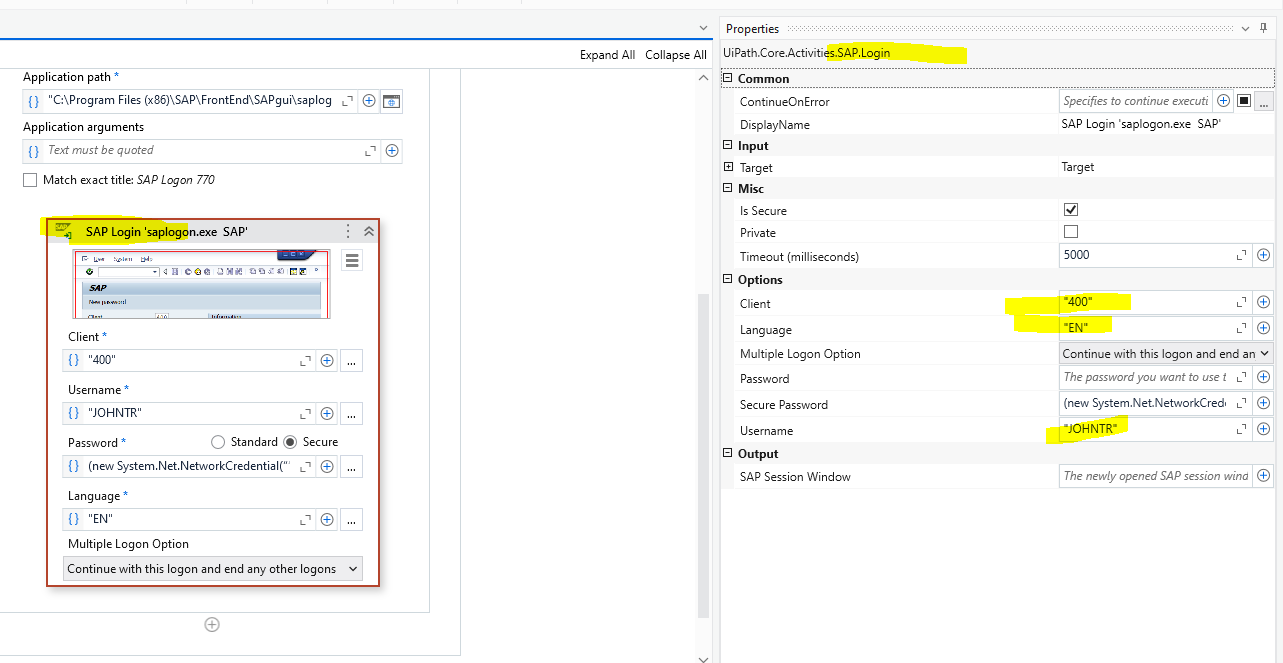1283x663 pixels.
Task: Click plus button for Secure Password property
Action: point(1263,403)
